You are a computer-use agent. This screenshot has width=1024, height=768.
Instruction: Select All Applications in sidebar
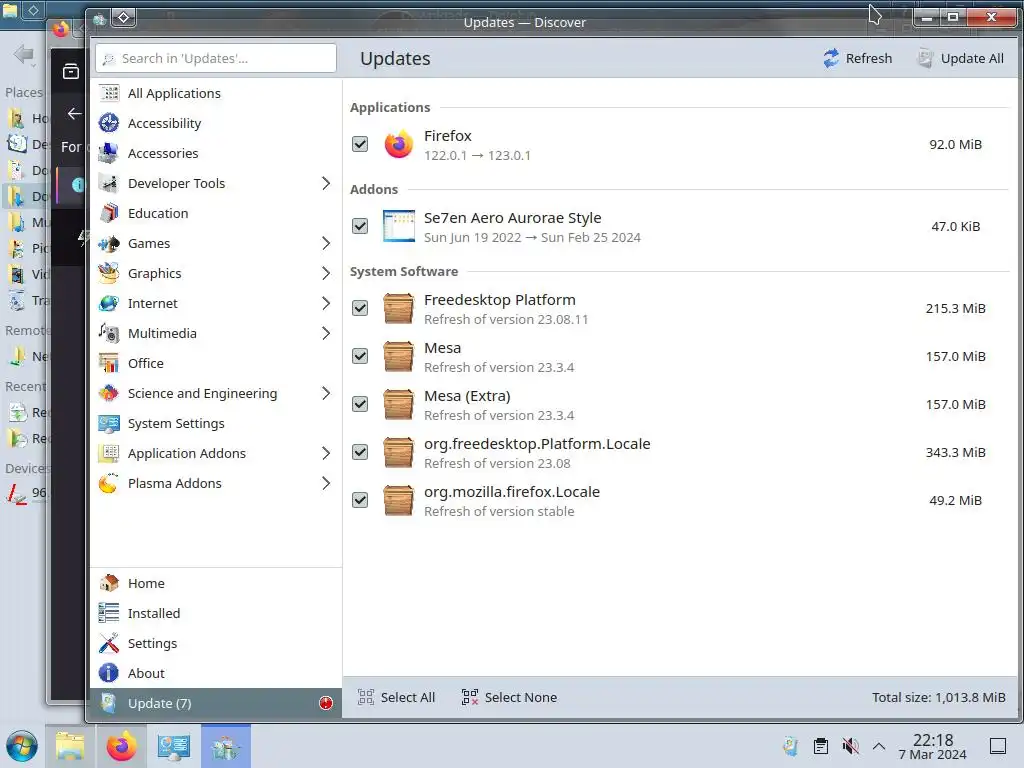(x=216, y=93)
